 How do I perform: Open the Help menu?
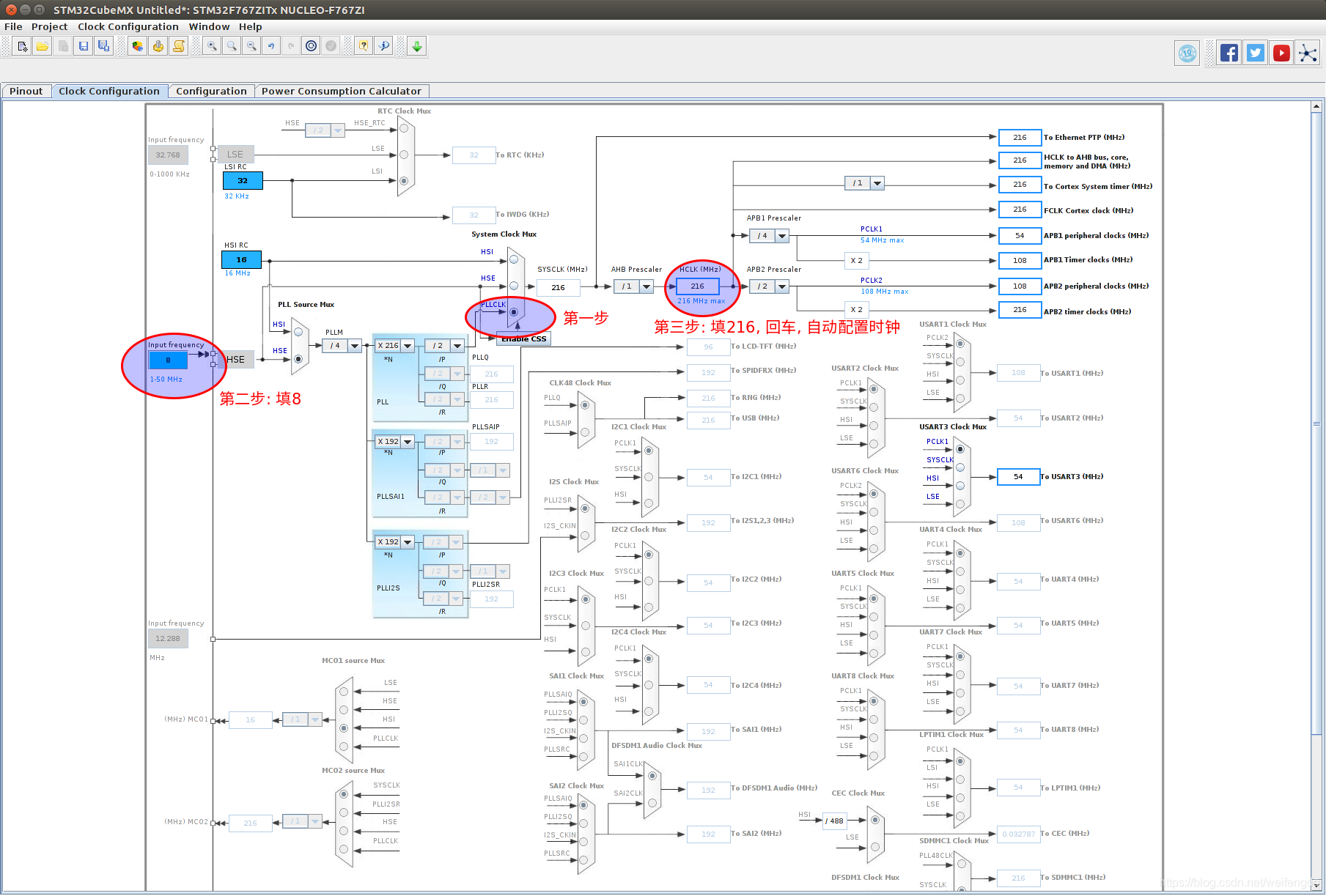pyautogui.click(x=250, y=26)
